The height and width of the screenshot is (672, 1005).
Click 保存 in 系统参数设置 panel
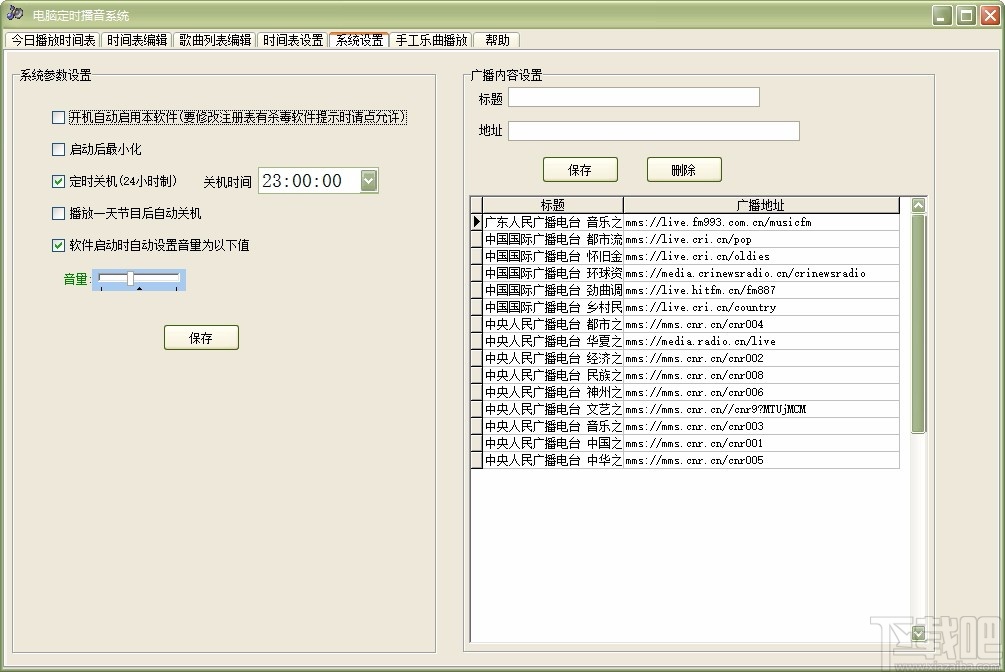(201, 337)
